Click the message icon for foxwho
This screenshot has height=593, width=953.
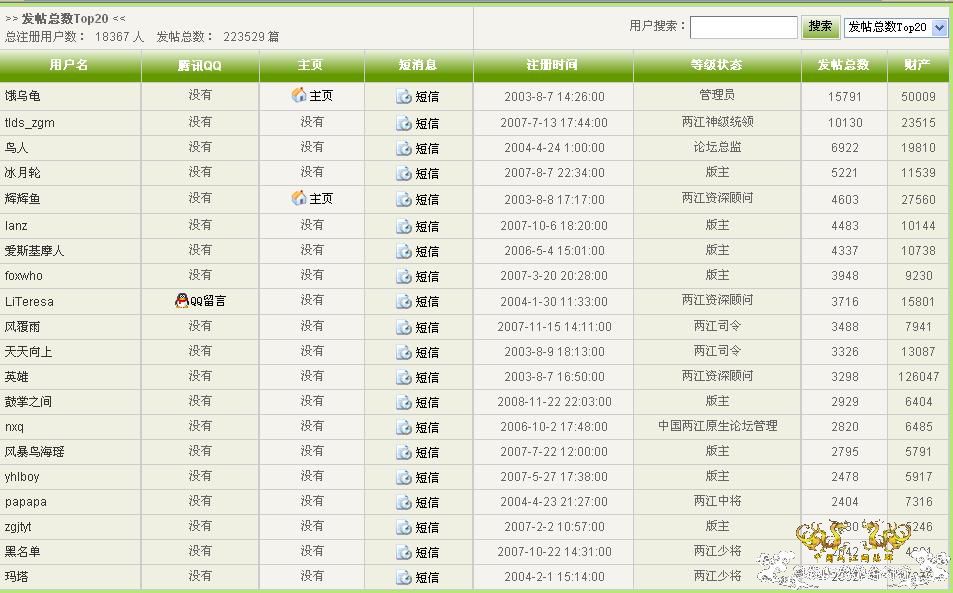coord(404,276)
